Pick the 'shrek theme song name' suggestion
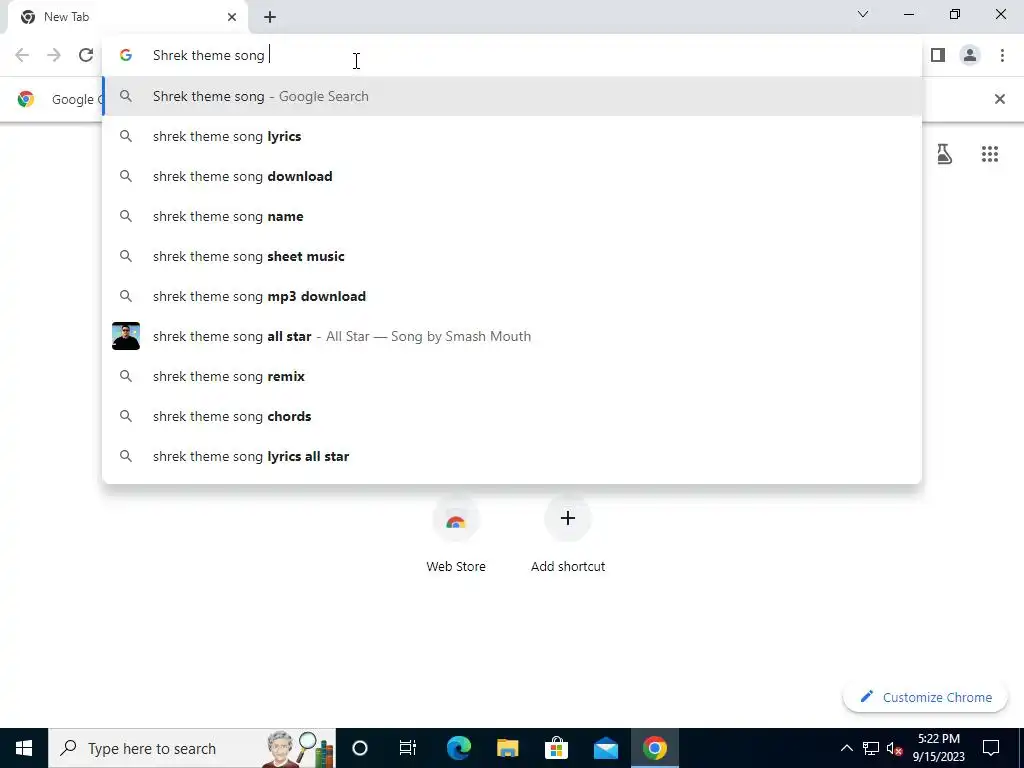Image resolution: width=1024 pixels, height=768 pixels. (512, 216)
